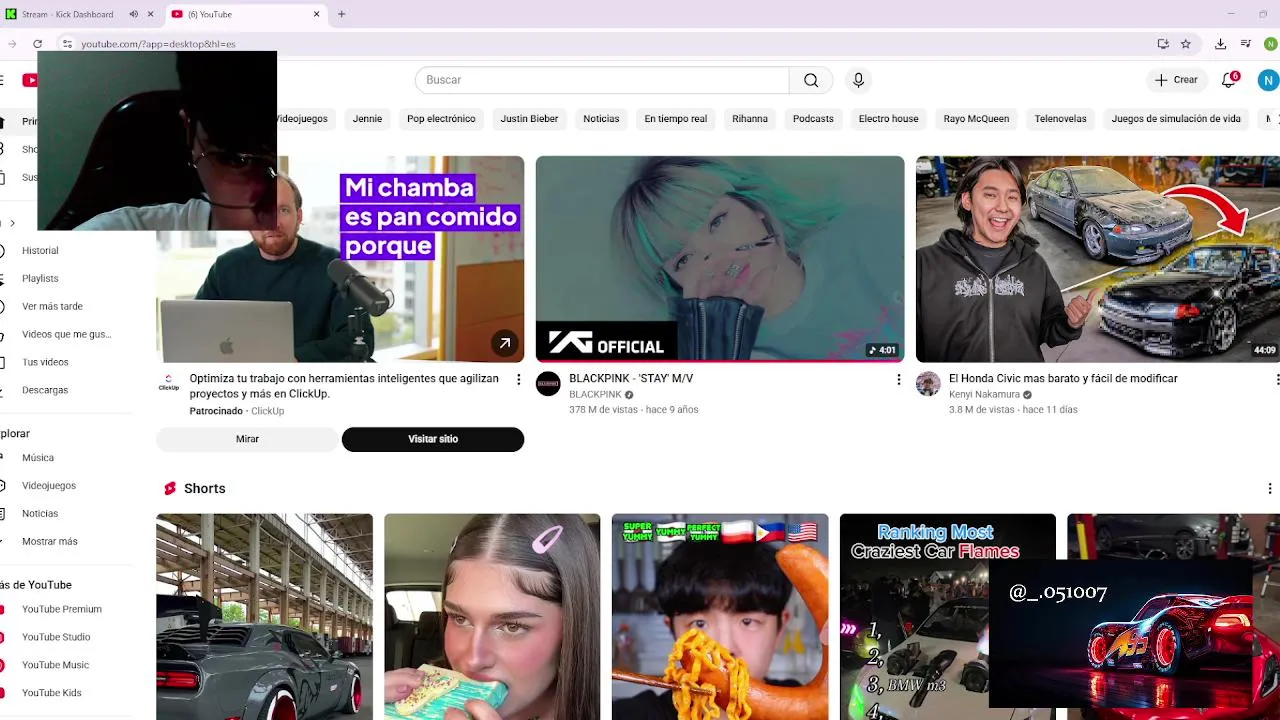Open a new browser tab
This screenshot has width=1280, height=720.
(341, 14)
